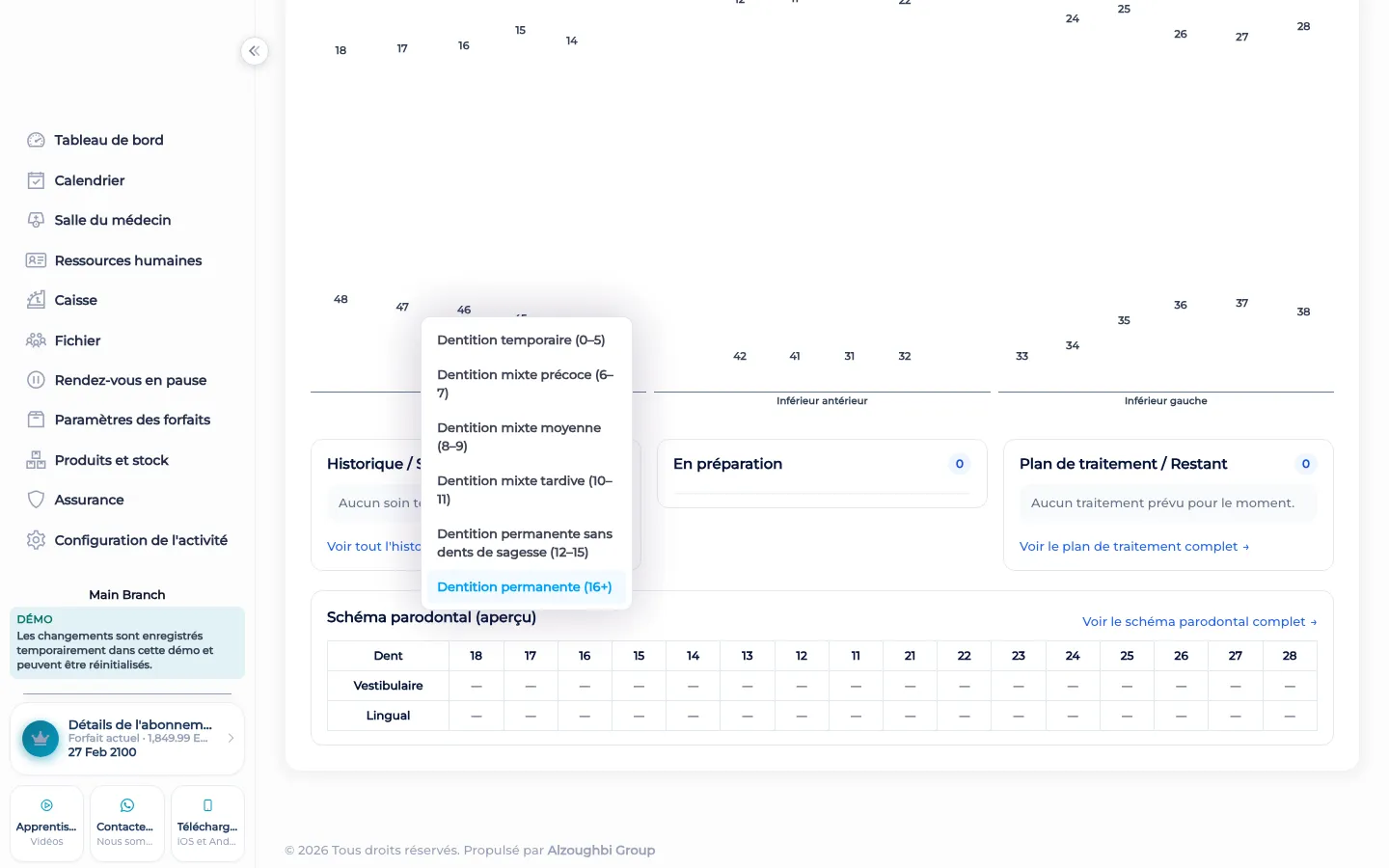Screen dimensions: 1389x868
Task: Collapse the sidebar with the double-chevron button
Action: (x=255, y=51)
